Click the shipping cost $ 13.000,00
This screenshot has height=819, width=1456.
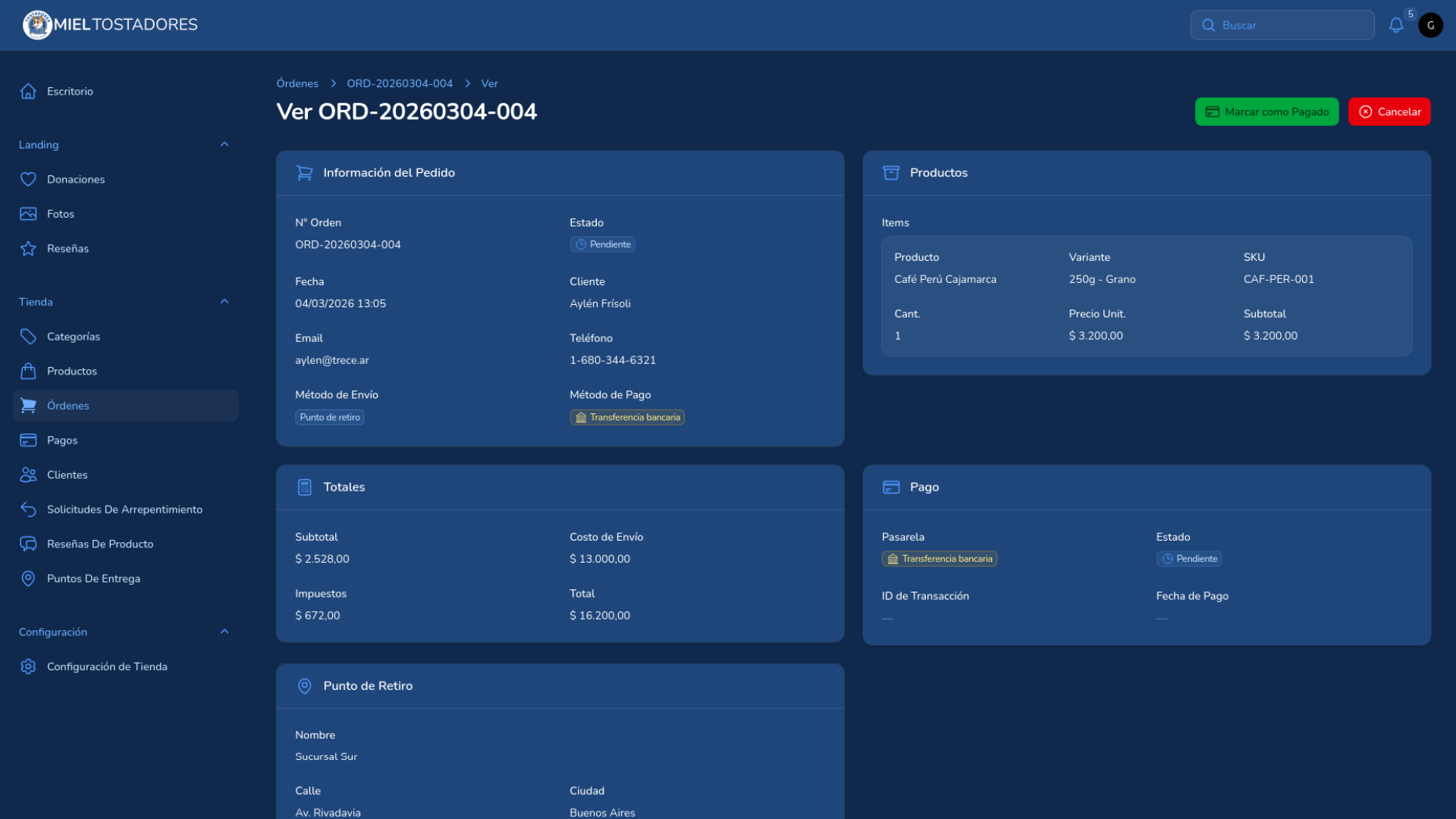600,559
